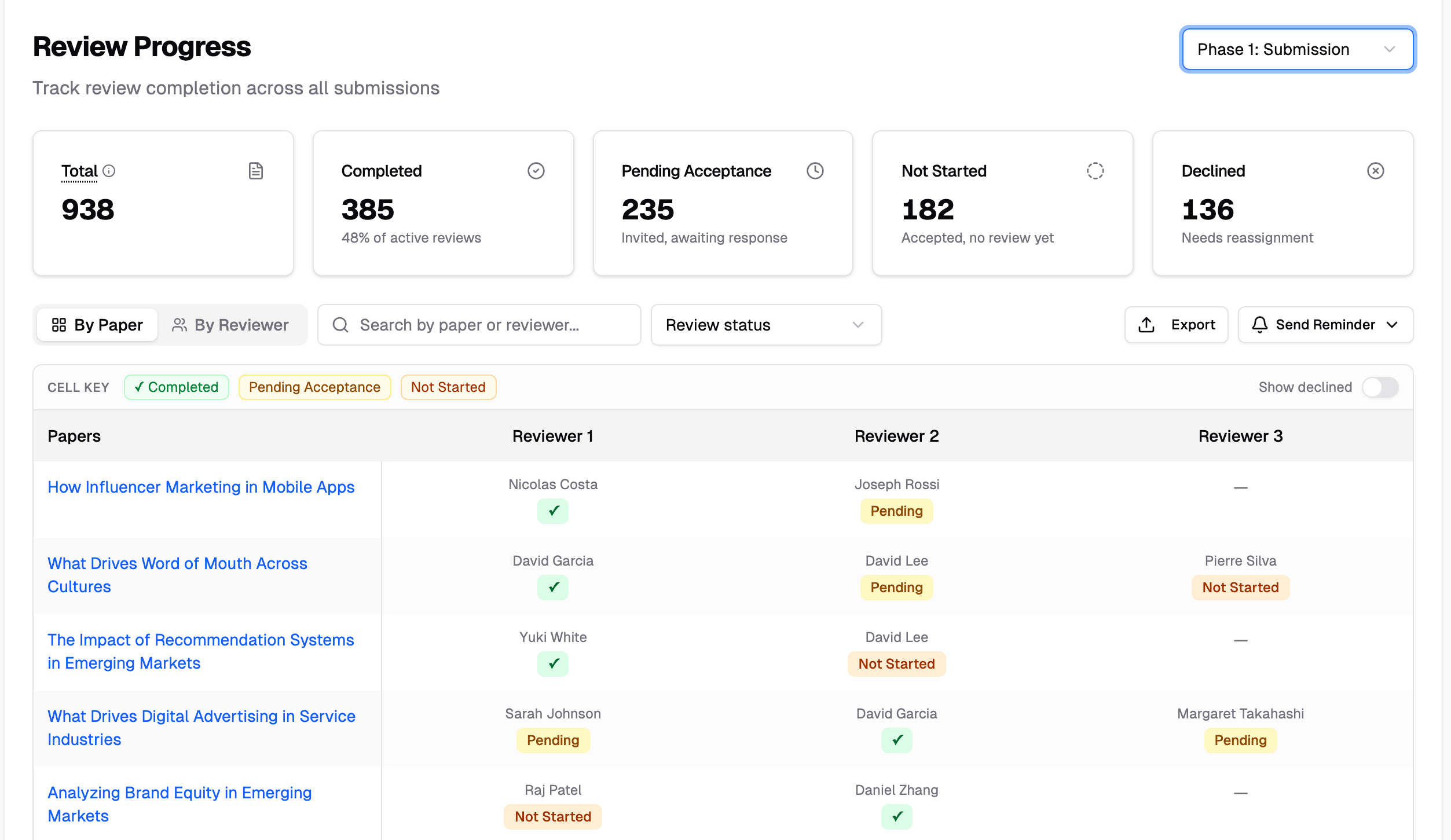Click reviewer name Joseph Rossi
The width and height of the screenshot is (1451, 840).
tap(897, 485)
